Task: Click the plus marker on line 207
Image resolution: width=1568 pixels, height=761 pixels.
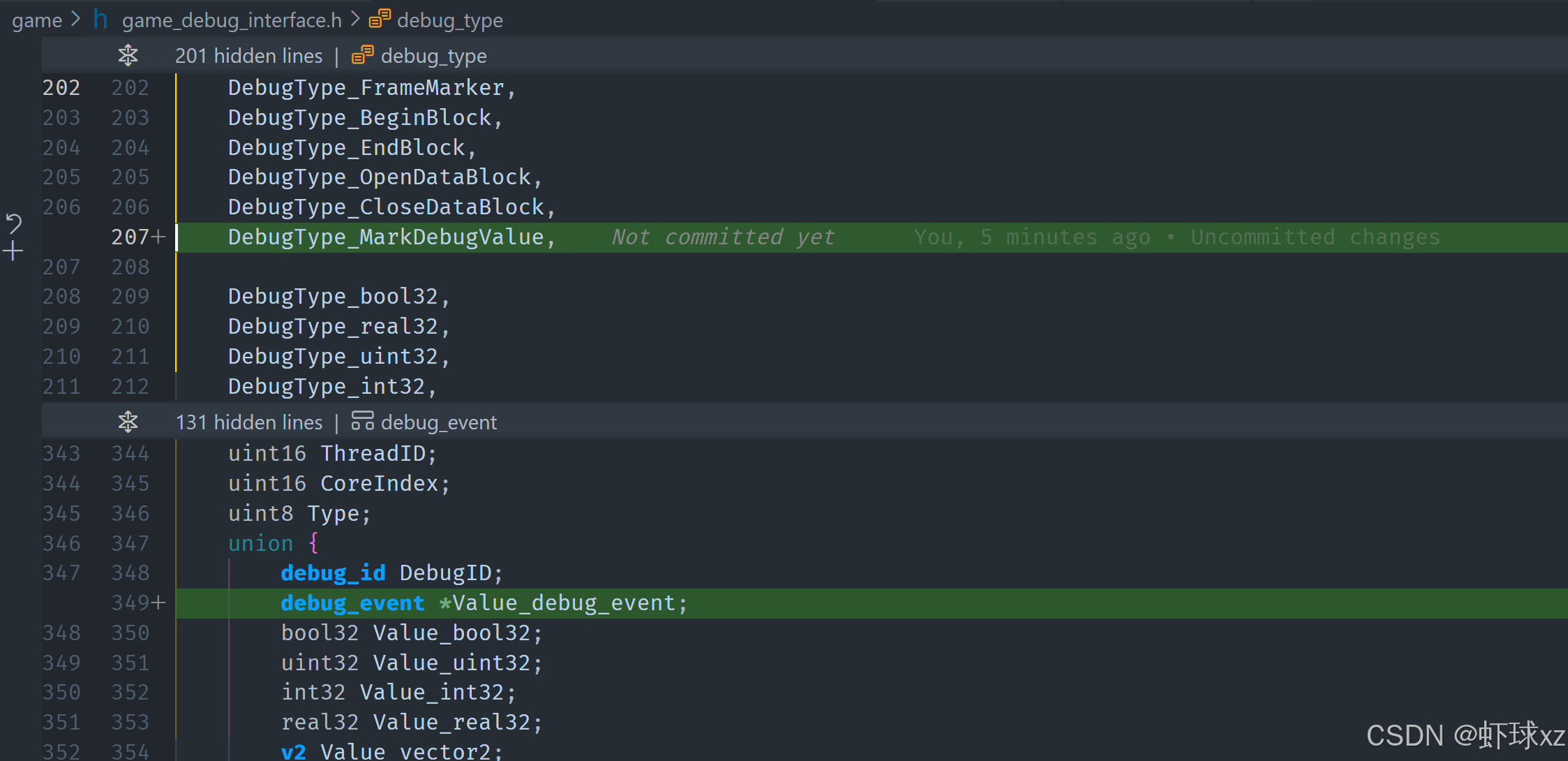Action: [158, 237]
